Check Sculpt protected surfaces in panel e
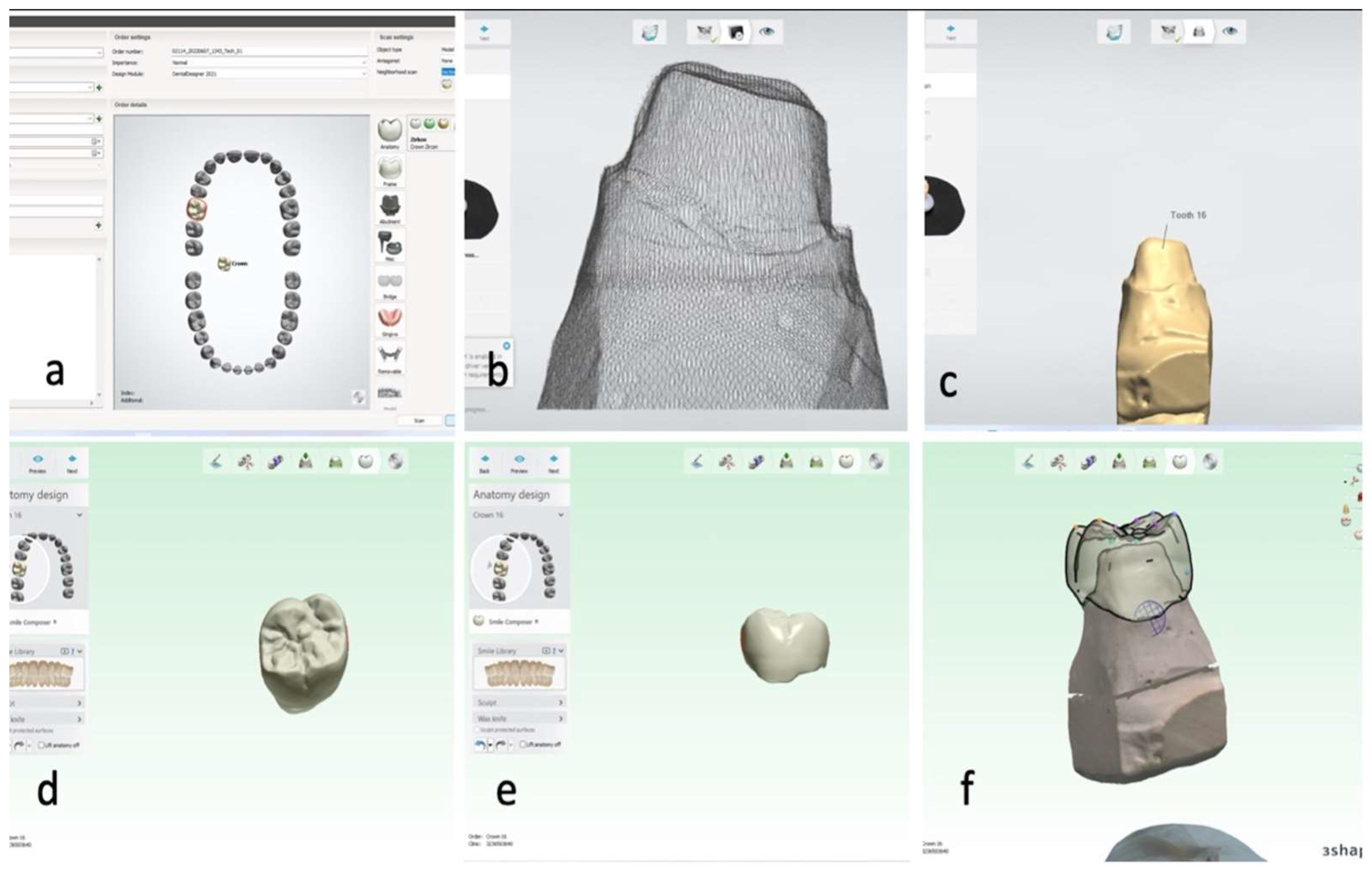This screenshot has height=871, width=1372. (x=477, y=730)
